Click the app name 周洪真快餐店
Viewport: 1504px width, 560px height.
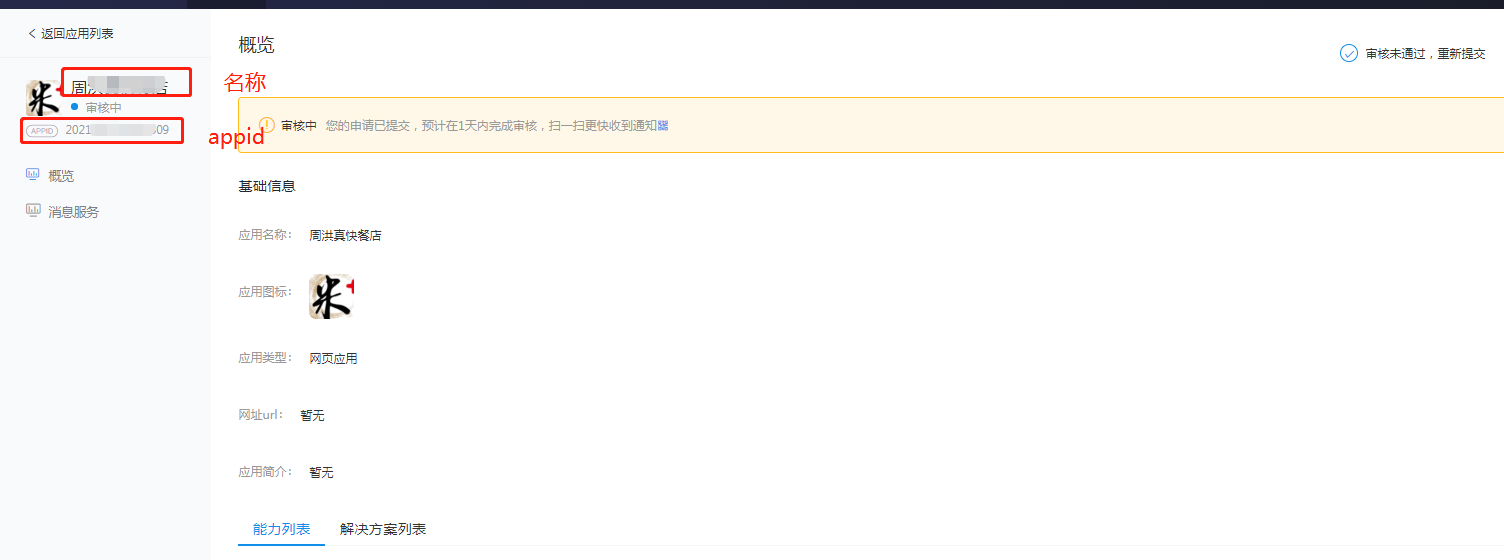[x=345, y=236]
